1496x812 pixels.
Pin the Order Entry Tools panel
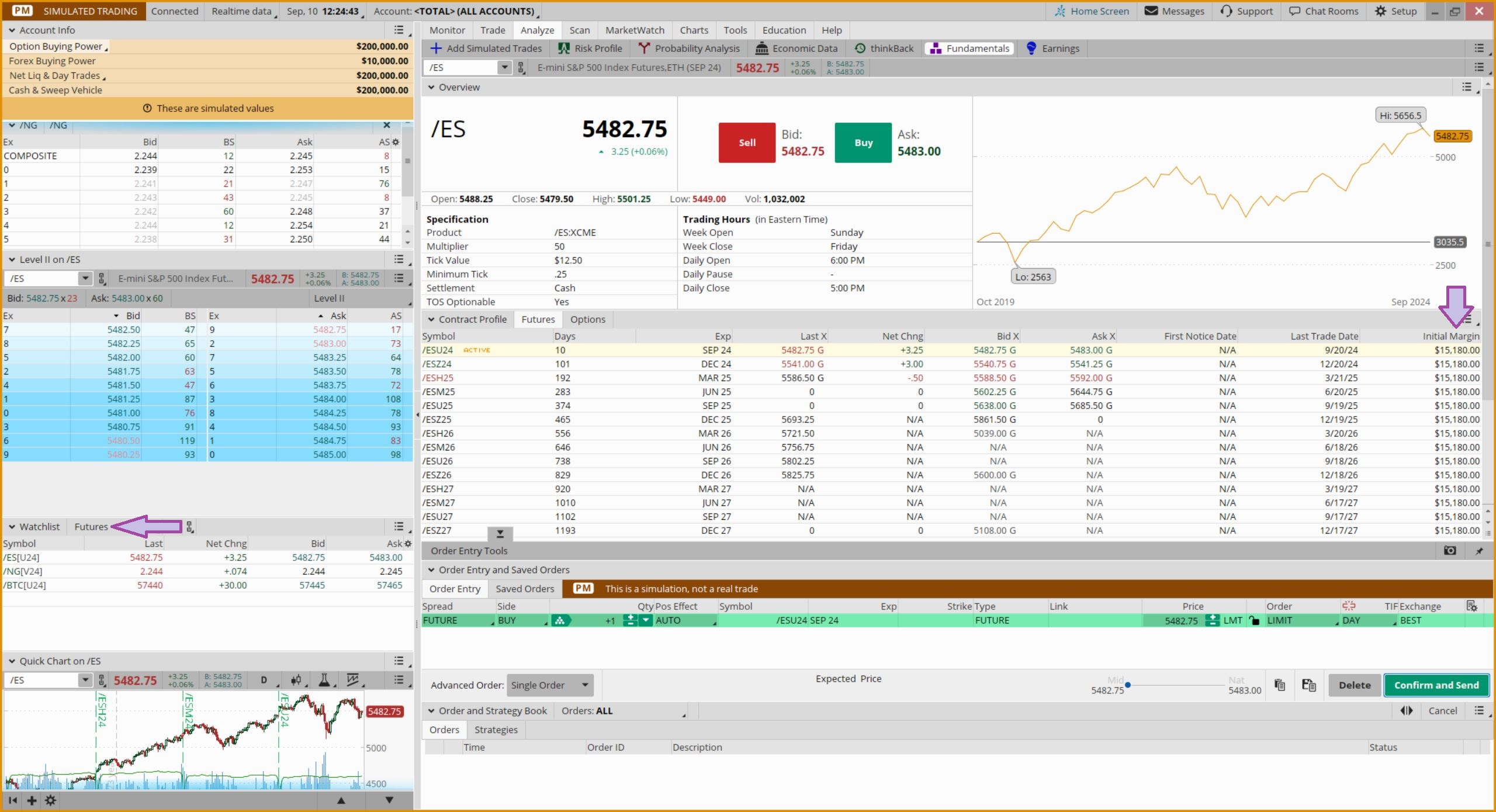point(1478,550)
